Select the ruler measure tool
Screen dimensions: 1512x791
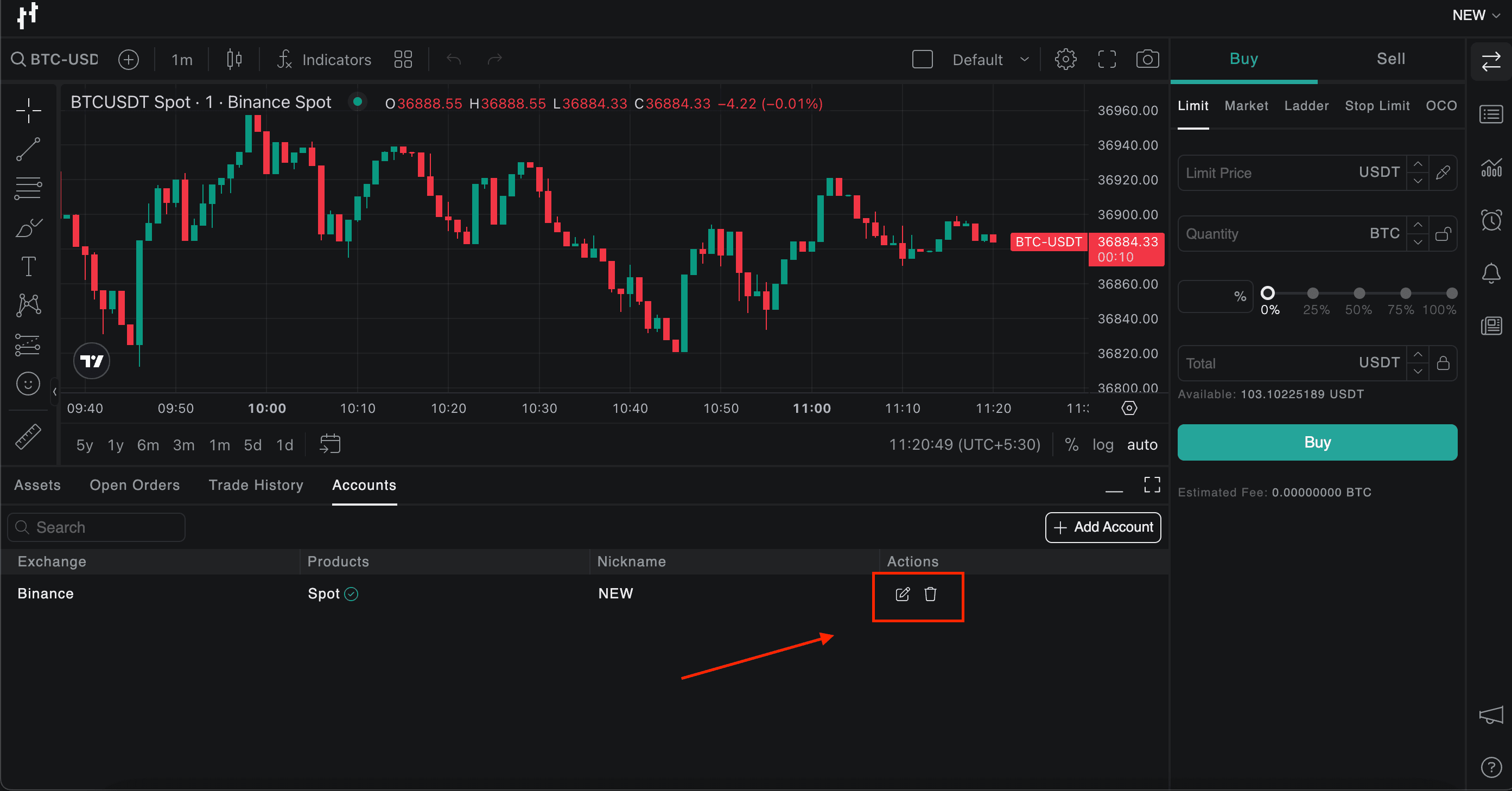(x=28, y=437)
